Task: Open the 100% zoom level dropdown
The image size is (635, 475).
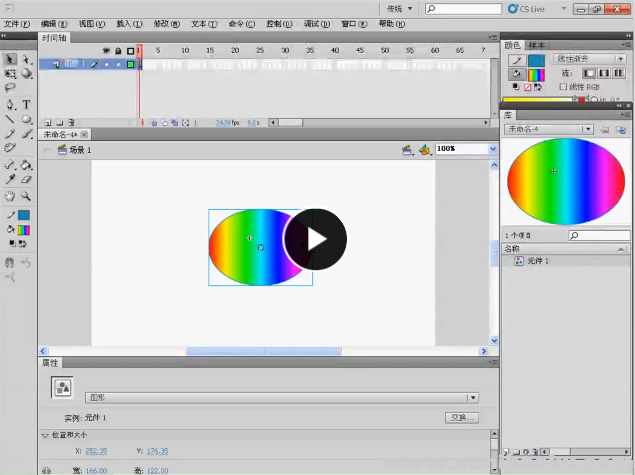Action: click(492, 149)
